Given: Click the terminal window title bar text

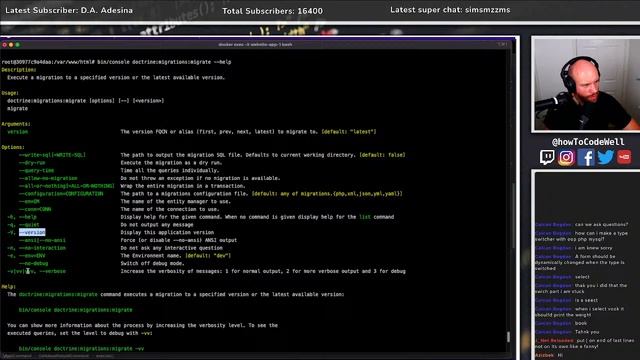Looking at the screenshot, I should 255,44.
